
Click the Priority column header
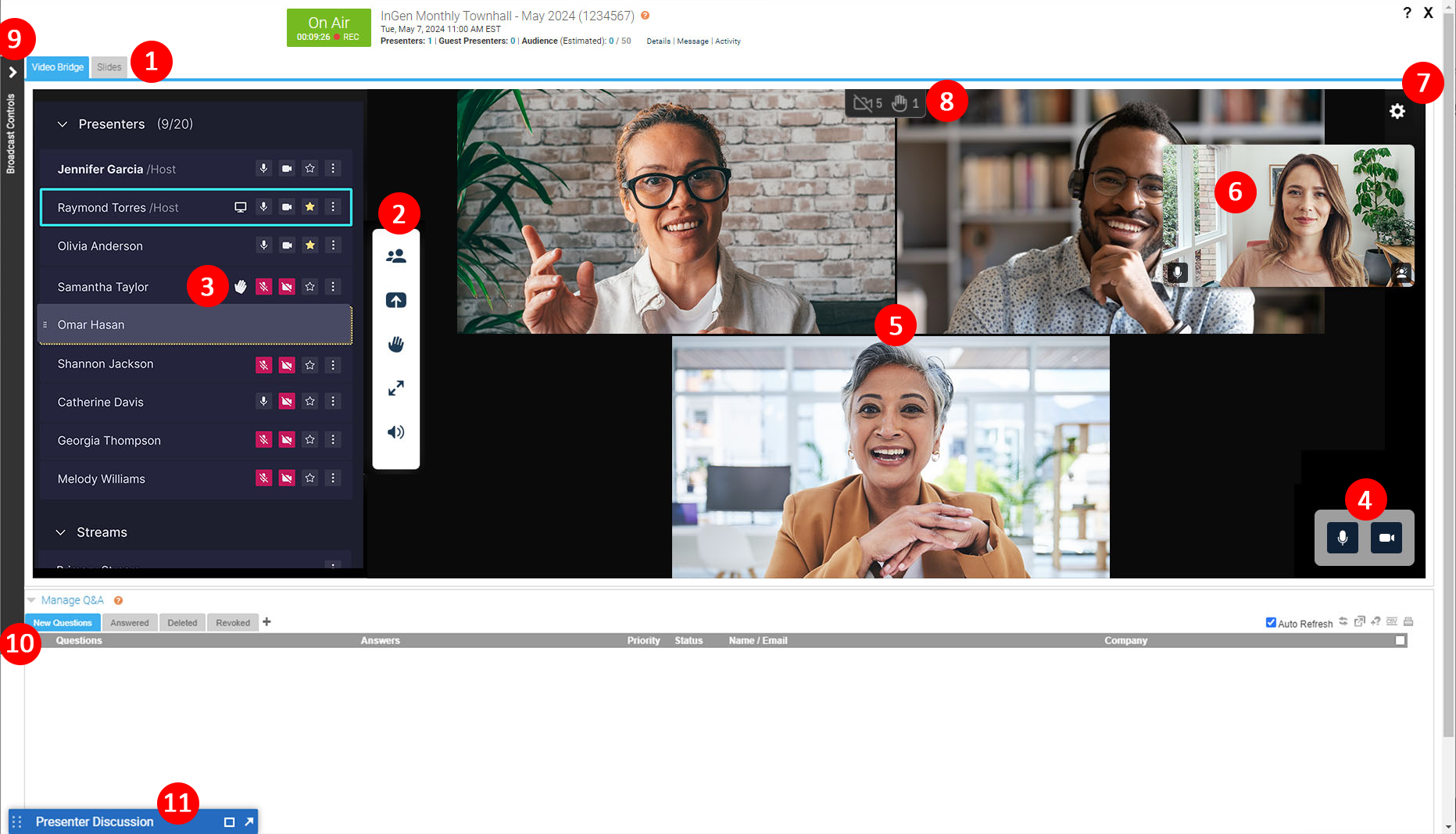tap(643, 640)
